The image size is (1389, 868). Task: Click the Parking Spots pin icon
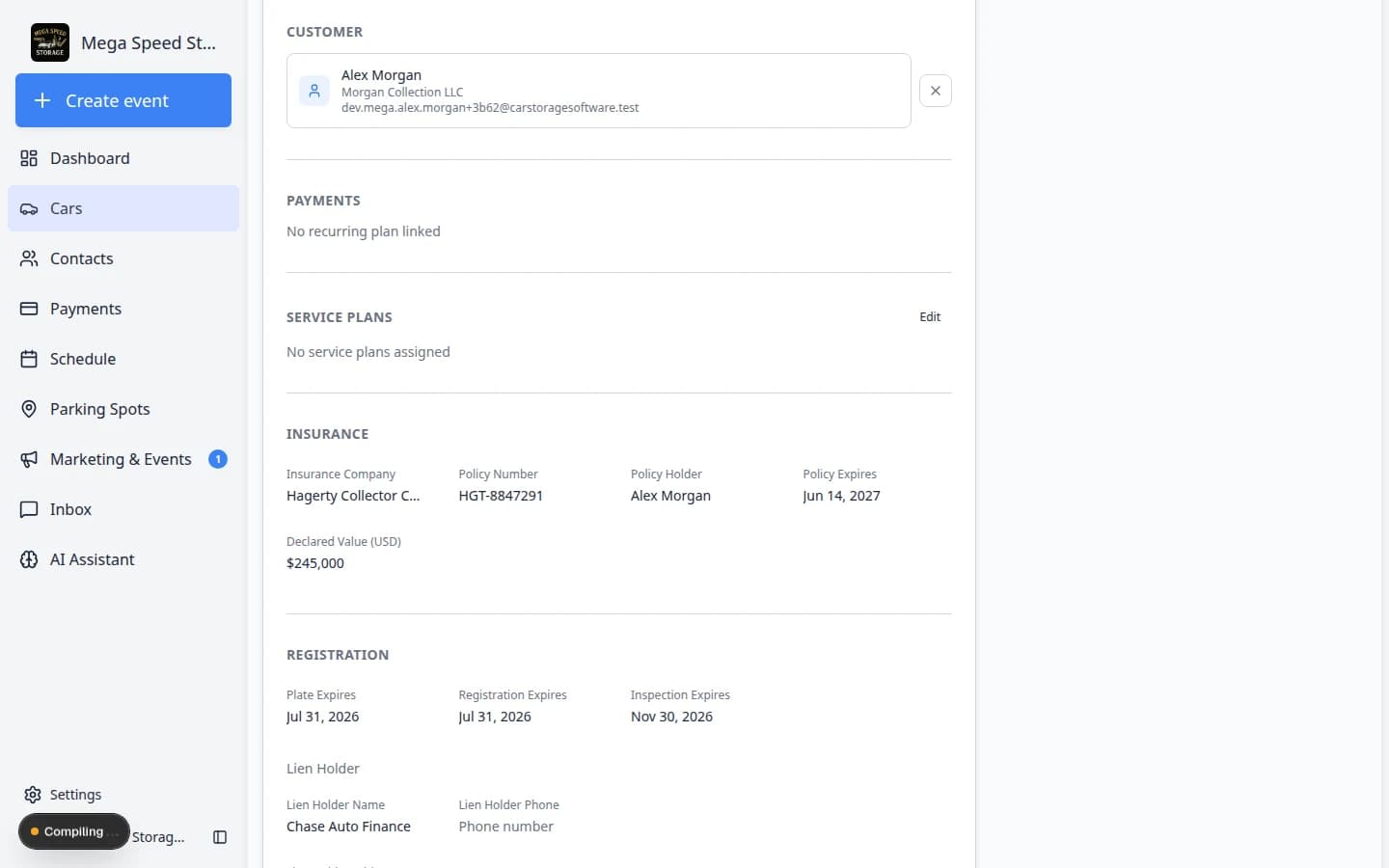[29, 409]
